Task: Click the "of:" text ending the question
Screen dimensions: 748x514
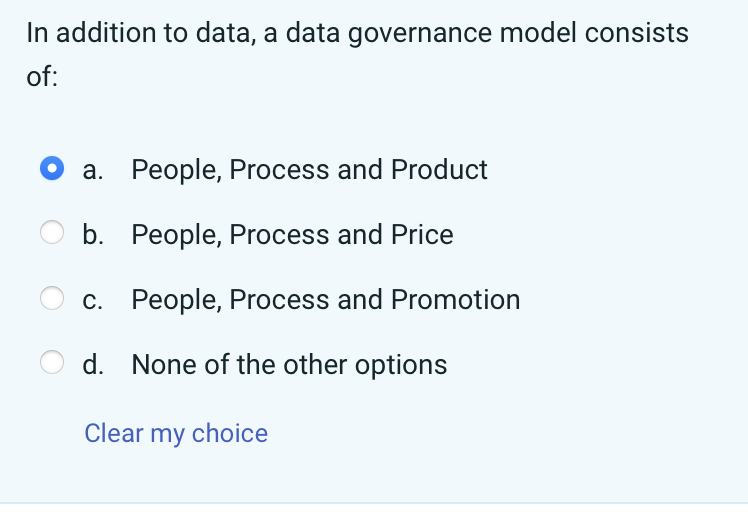Action: click(x=42, y=78)
